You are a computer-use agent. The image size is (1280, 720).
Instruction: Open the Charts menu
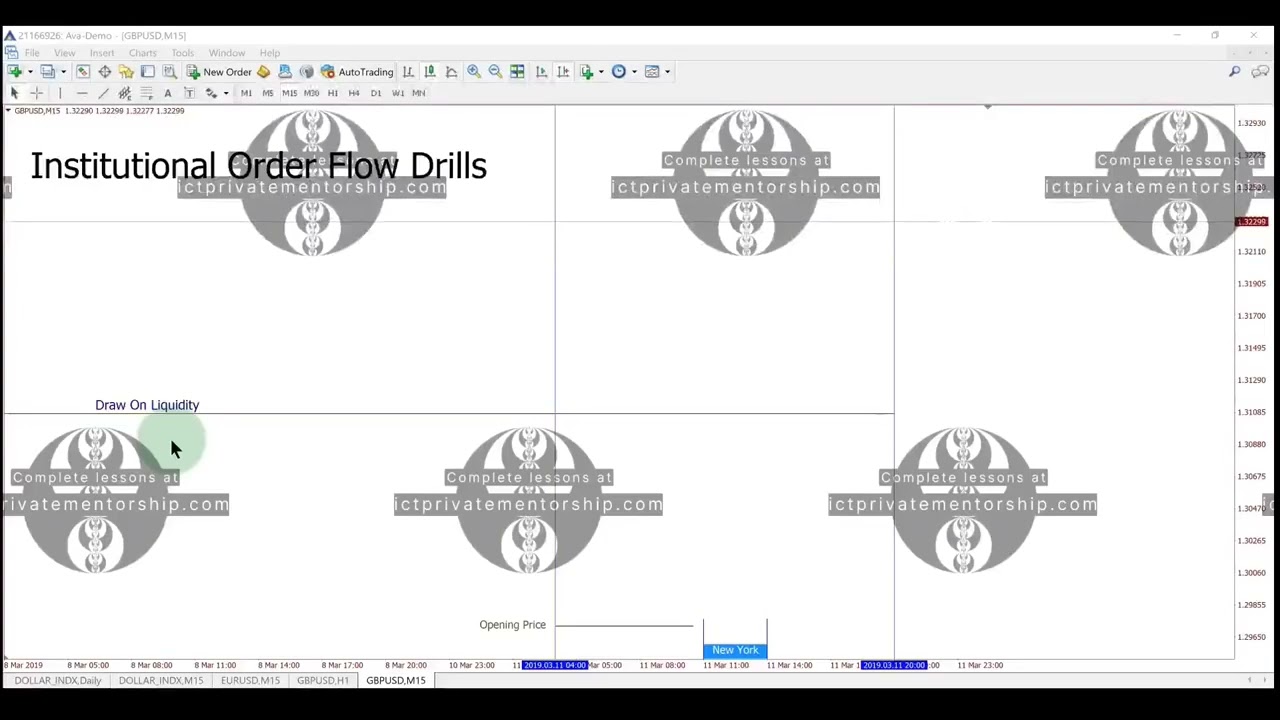[142, 53]
